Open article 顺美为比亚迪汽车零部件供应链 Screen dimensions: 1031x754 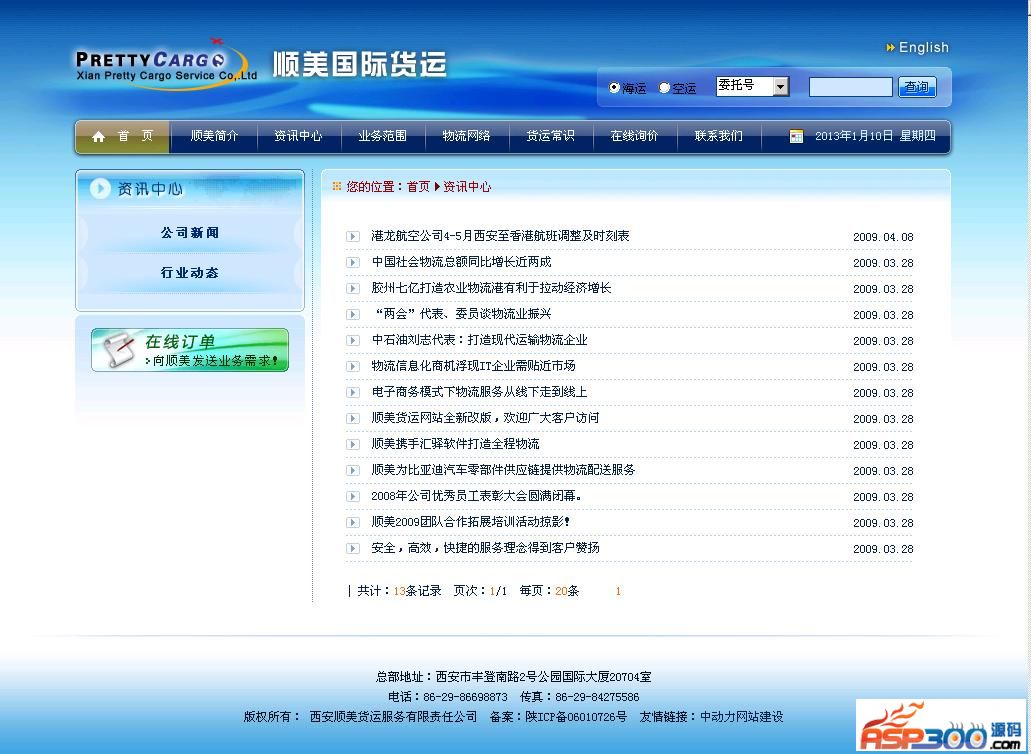pos(503,470)
